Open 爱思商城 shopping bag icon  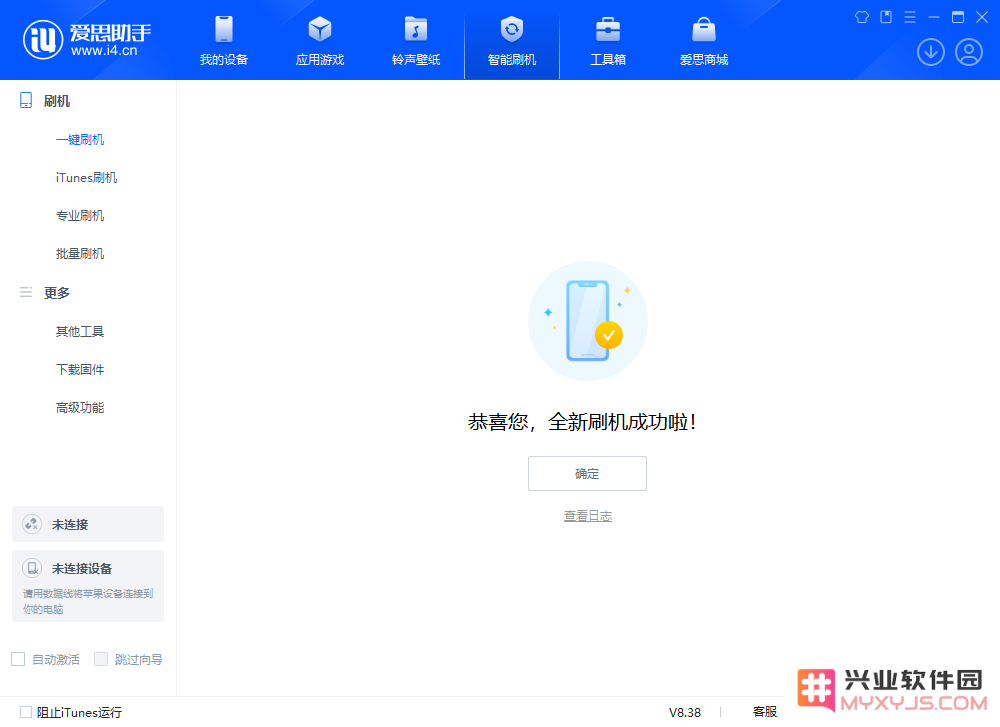[704, 29]
